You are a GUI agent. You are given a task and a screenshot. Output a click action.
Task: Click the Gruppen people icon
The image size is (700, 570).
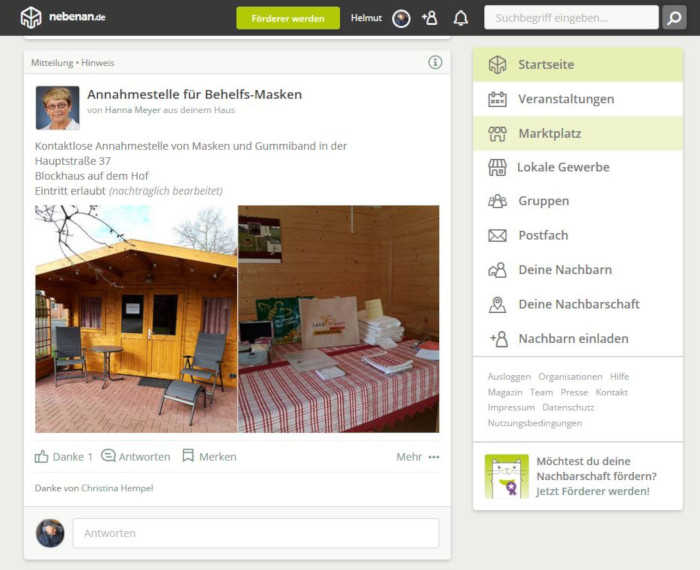[x=497, y=201]
